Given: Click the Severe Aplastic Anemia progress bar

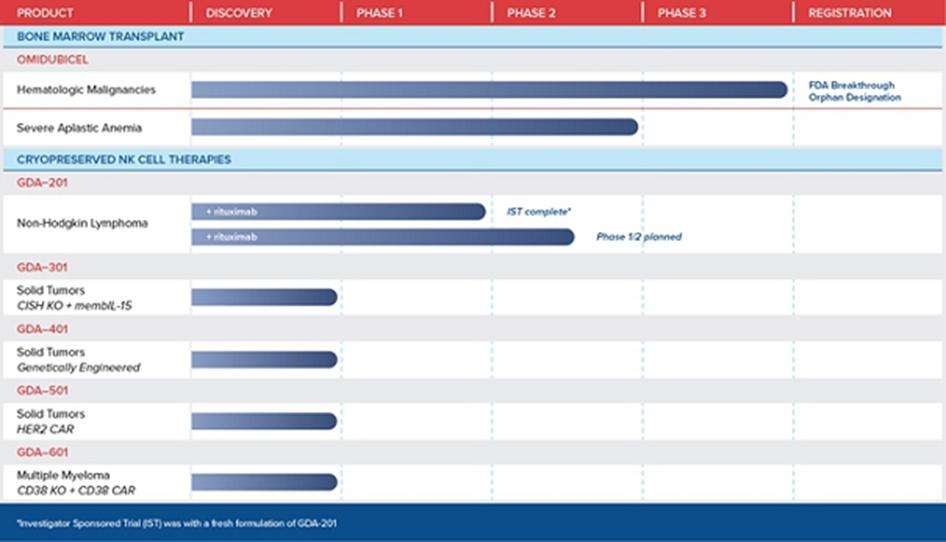Looking at the screenshot, I should click(414, 127).
